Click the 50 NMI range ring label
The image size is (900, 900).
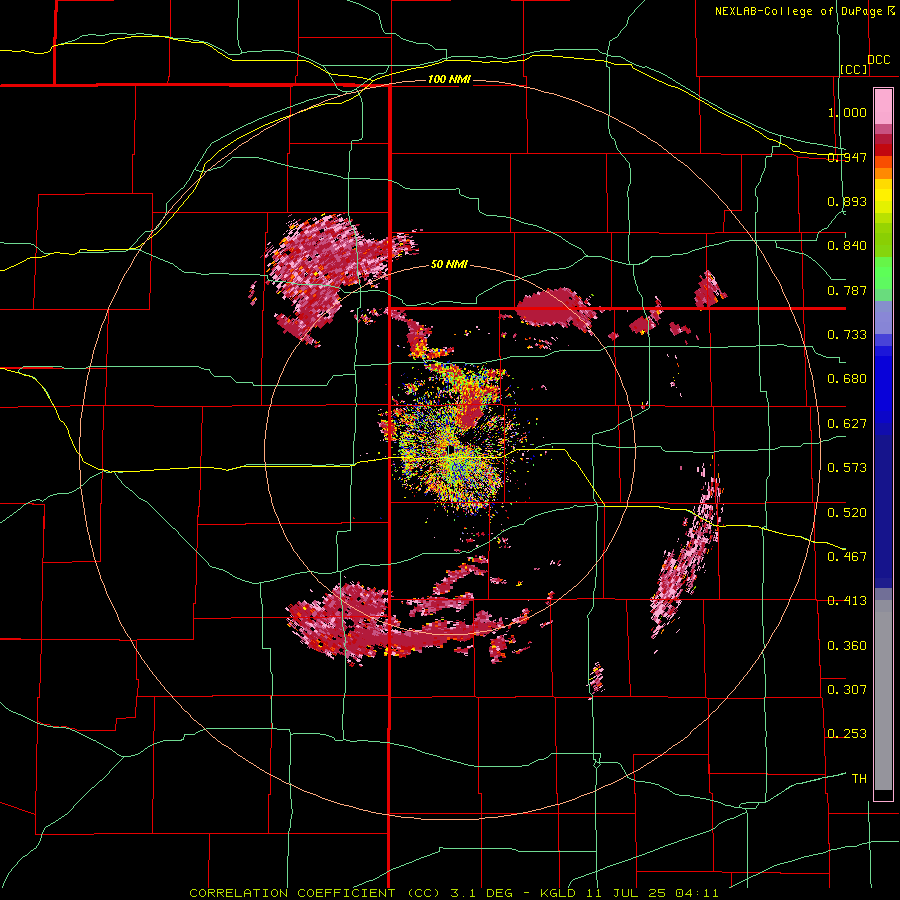[449, 264]
